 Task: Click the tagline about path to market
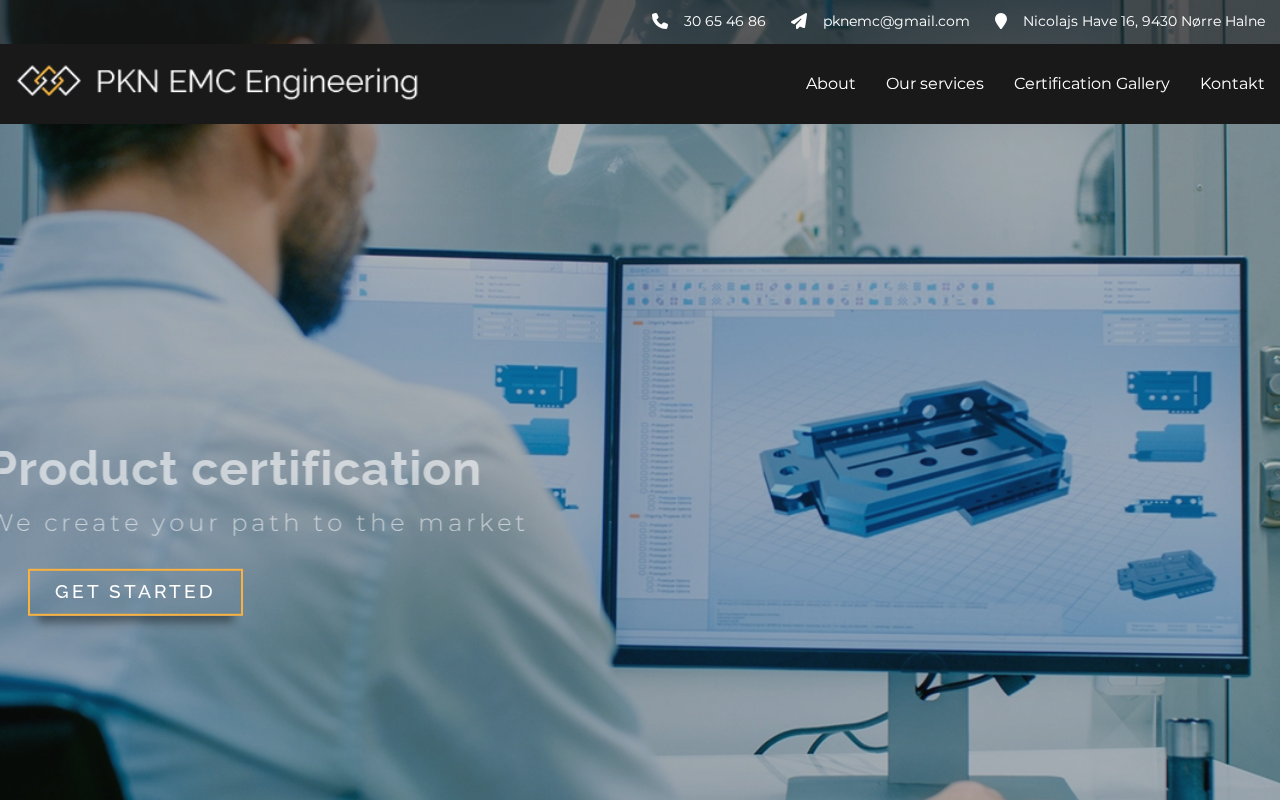click(x=262, y=523)
